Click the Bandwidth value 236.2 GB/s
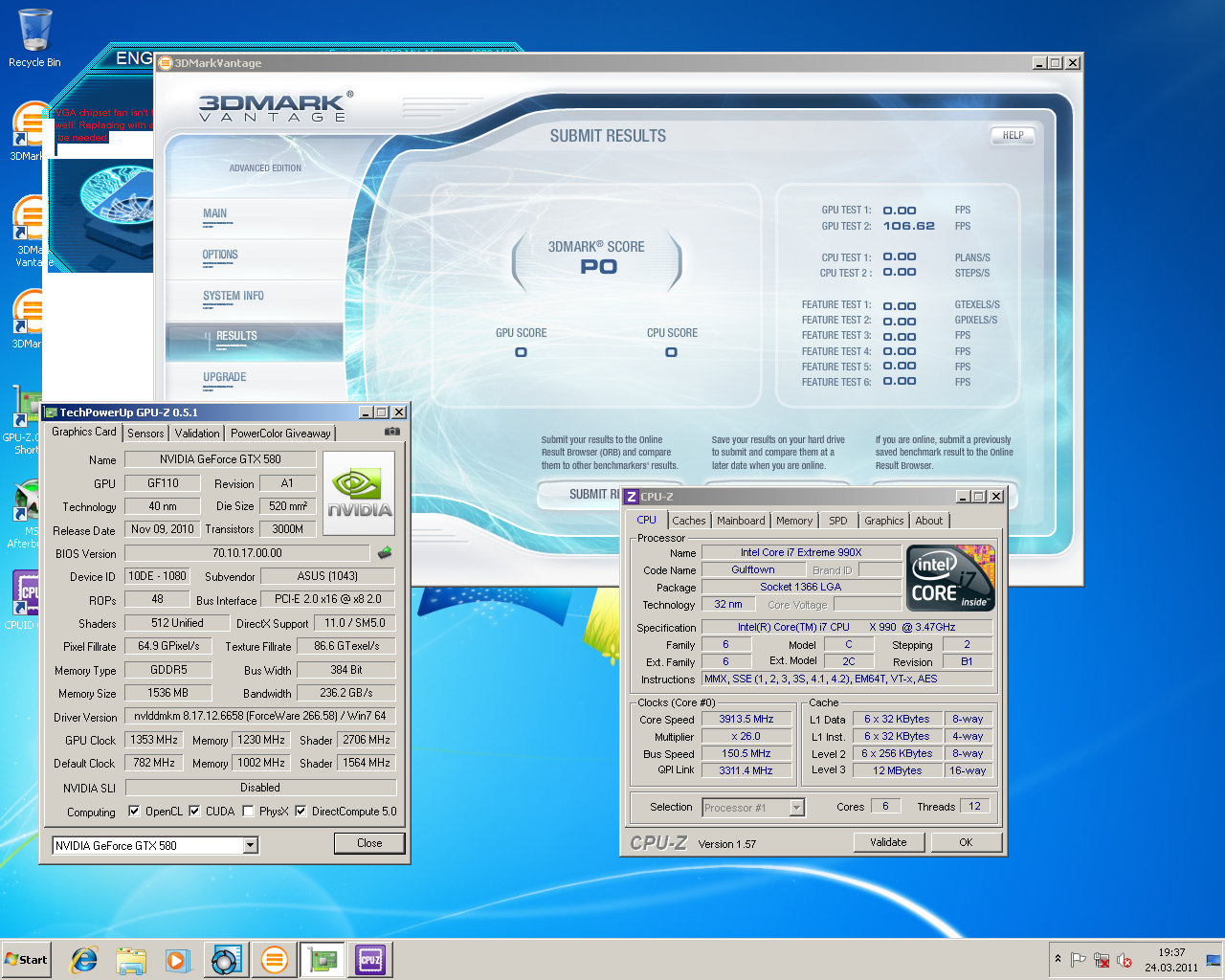This screenshot has width=1225, height=980. 345,693
